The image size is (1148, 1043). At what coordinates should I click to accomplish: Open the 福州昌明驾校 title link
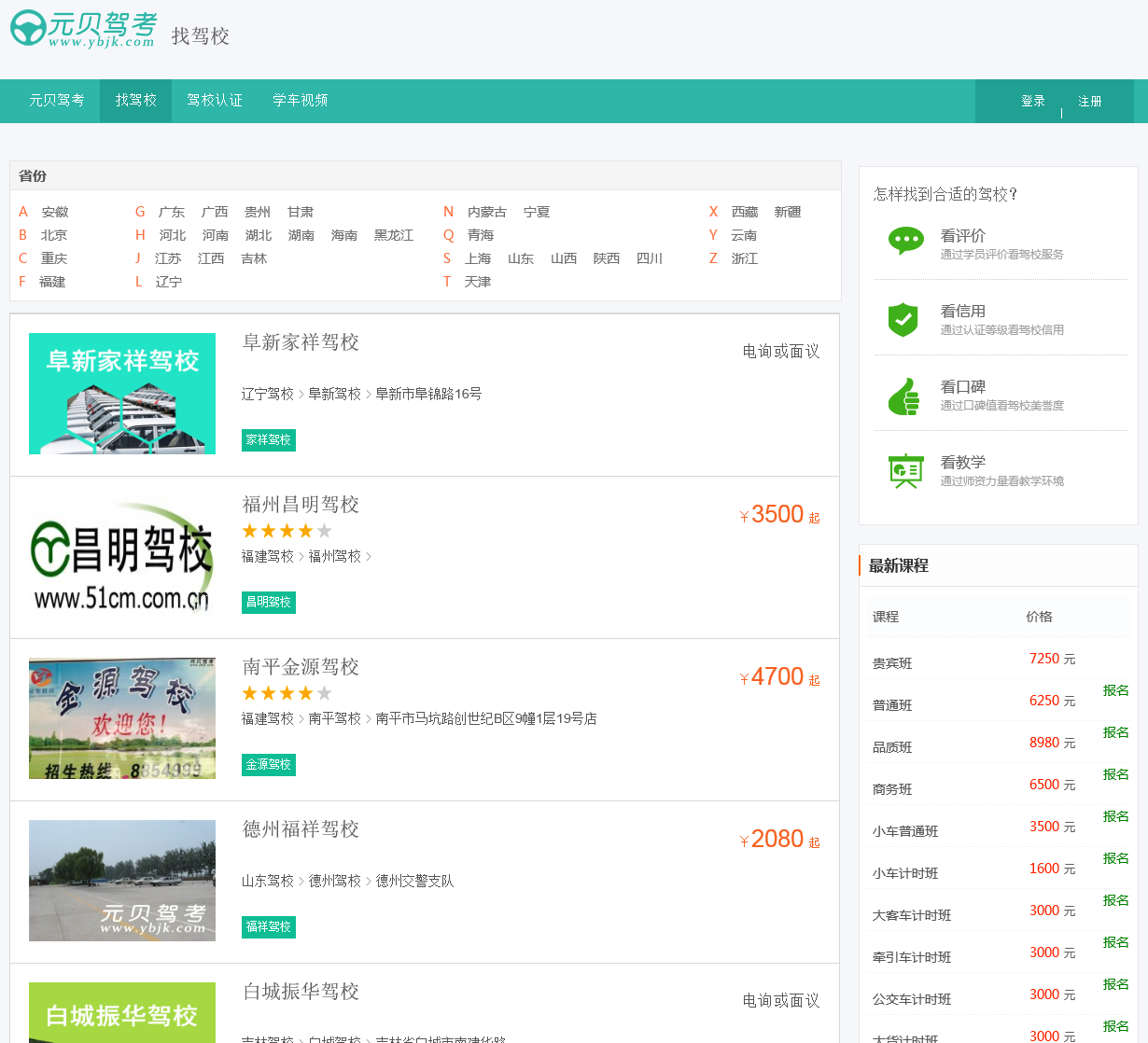[301, 505]
